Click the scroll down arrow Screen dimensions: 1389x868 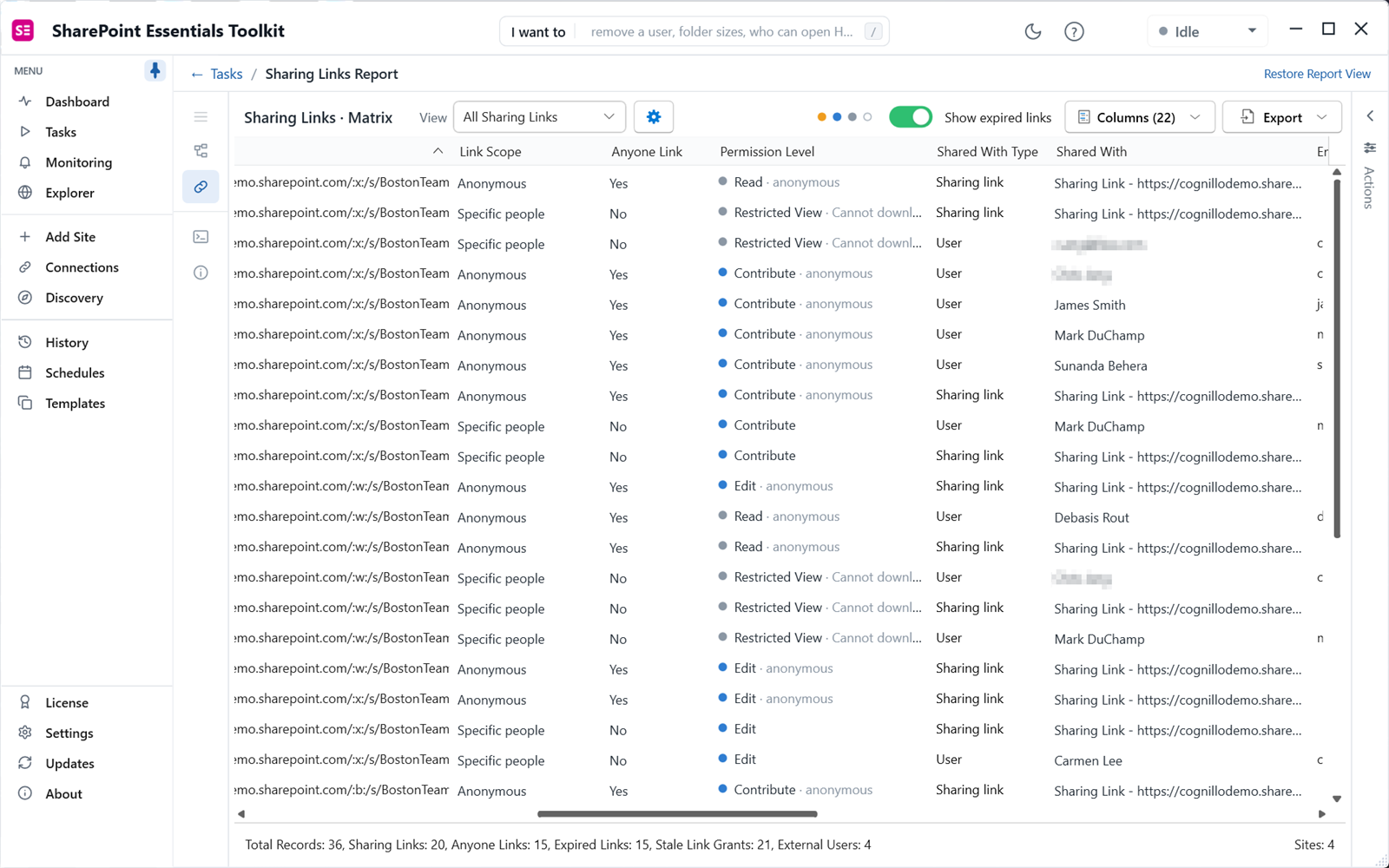tap(1337, 799)
